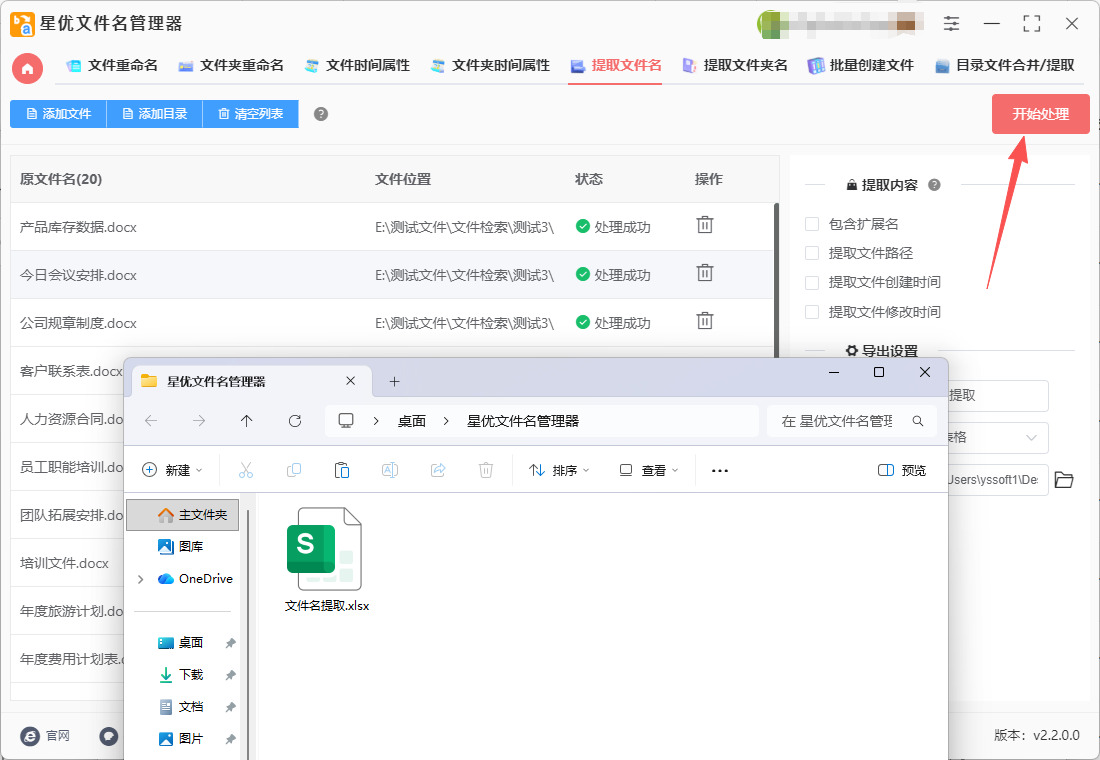The width and height of the screenshot is (1100, 760).
Task: Open the 批量创建文件 tab
Action: tap(861, 65)
